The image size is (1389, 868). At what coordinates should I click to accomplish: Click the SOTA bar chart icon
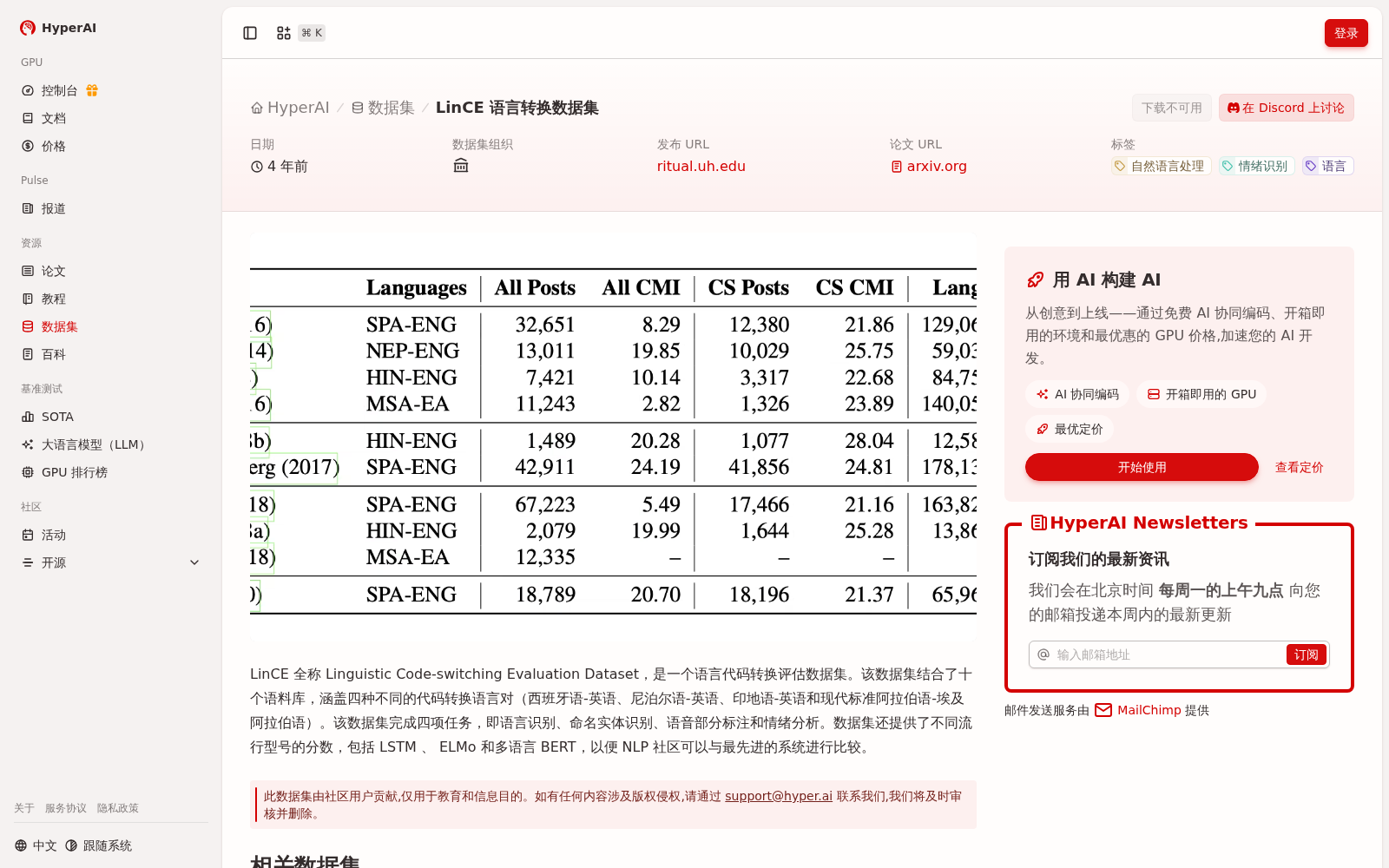28,417
